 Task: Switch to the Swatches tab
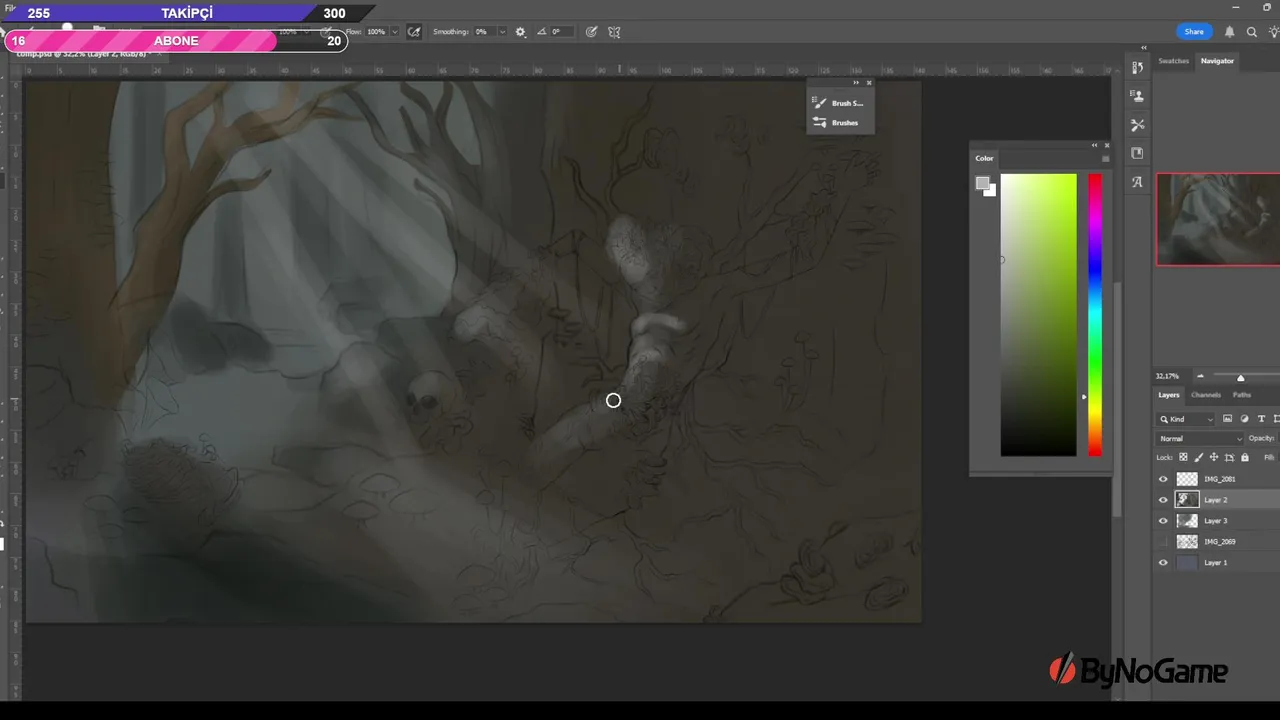pyautogui.click(x=1173, y=61)
